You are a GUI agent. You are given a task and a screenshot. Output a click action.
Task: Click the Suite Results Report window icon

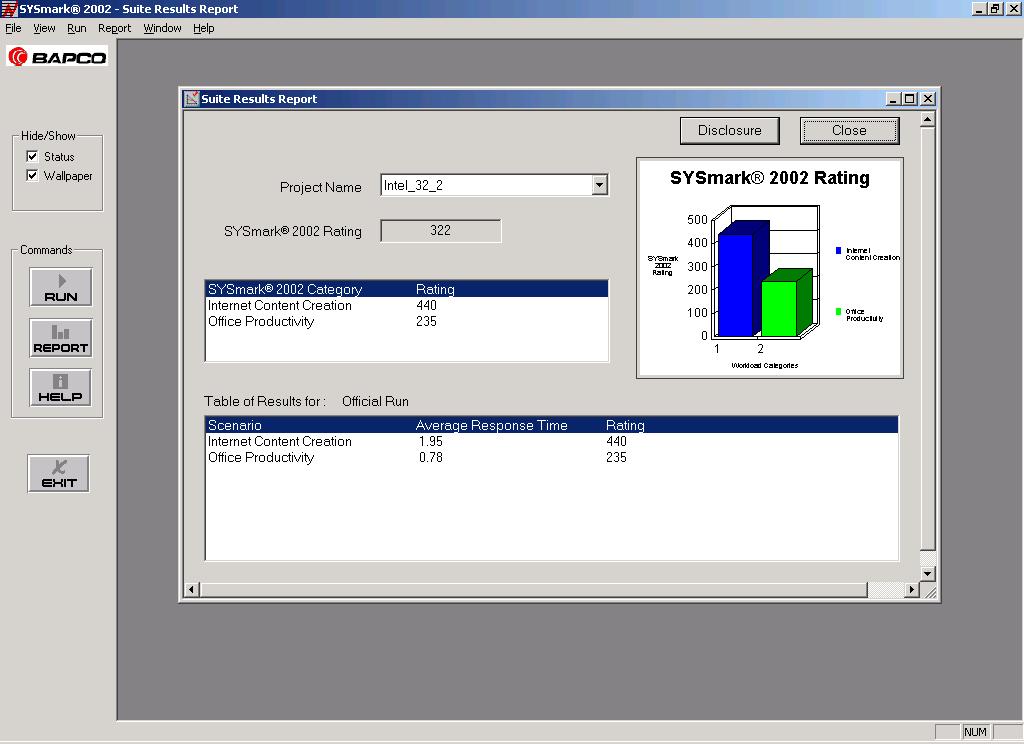[x=191, y=99]
